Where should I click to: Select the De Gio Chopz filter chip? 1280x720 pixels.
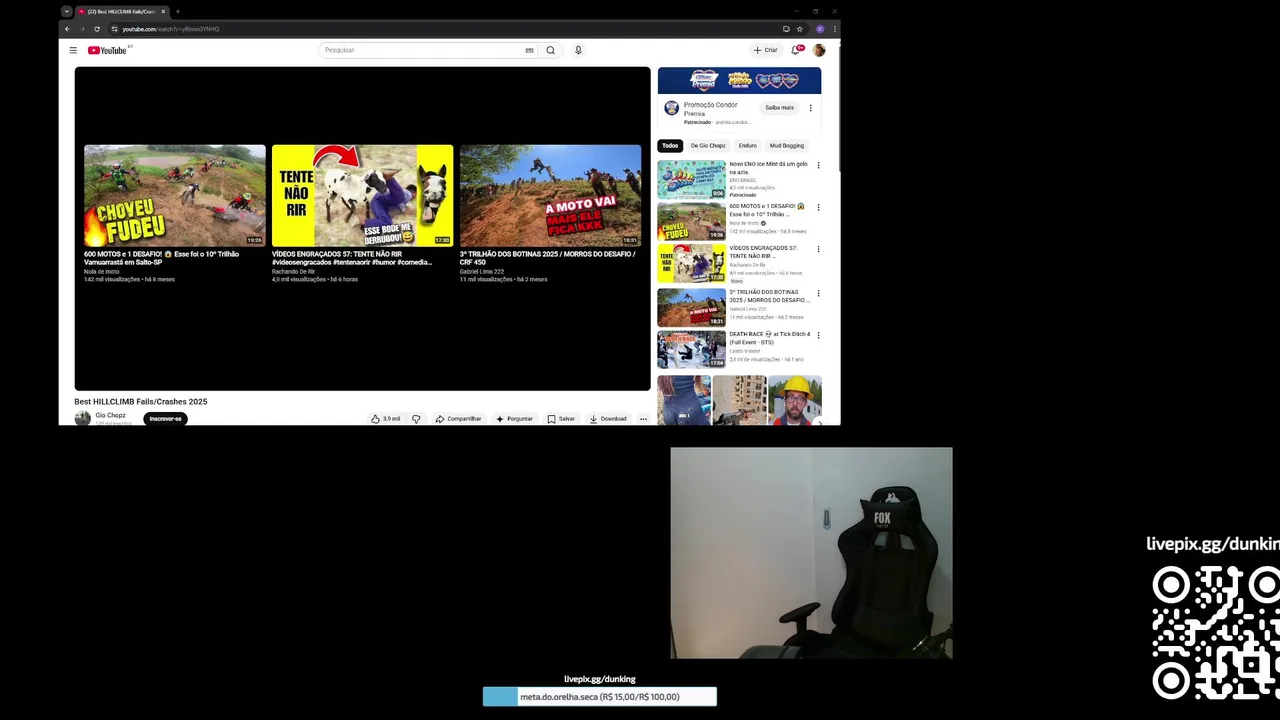click(x=708, y=146)
